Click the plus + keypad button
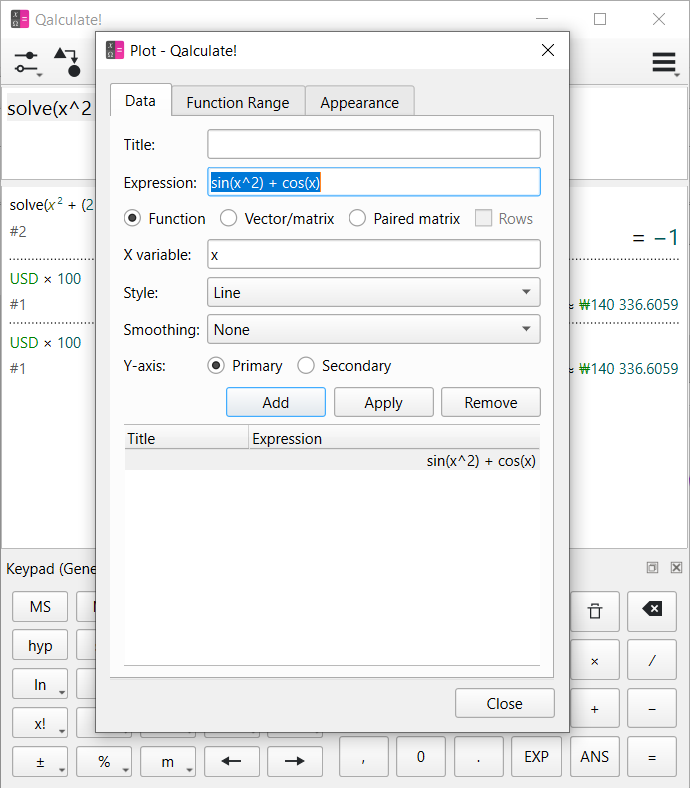 click(595, 709)
